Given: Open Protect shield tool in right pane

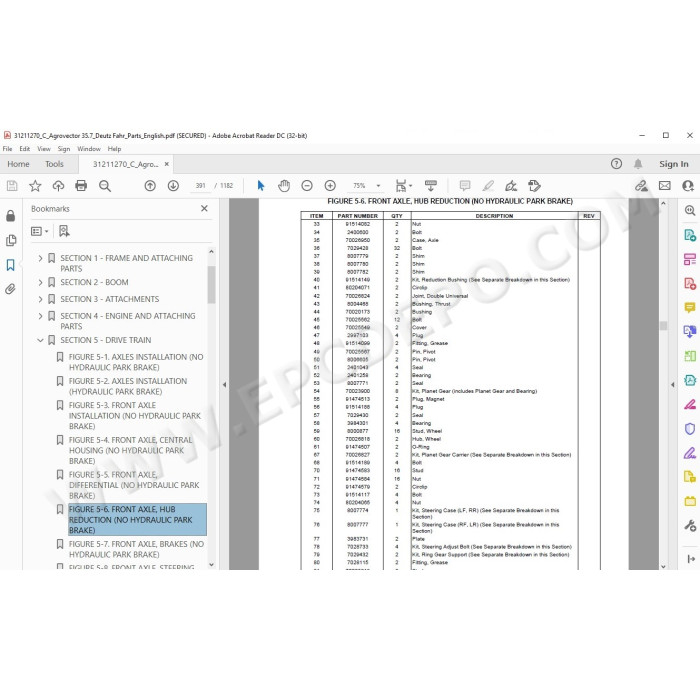Looking at the screenshot, I should coord(690,429).
